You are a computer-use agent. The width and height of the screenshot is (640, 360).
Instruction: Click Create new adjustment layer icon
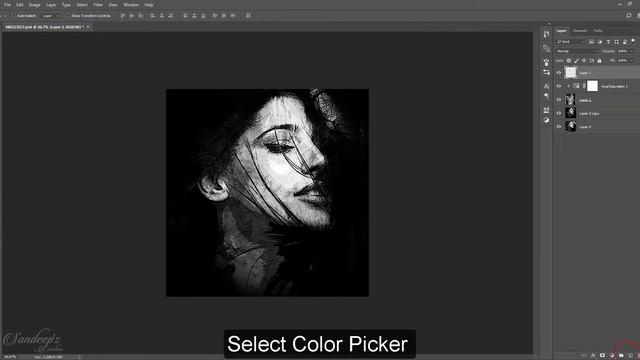611,356
